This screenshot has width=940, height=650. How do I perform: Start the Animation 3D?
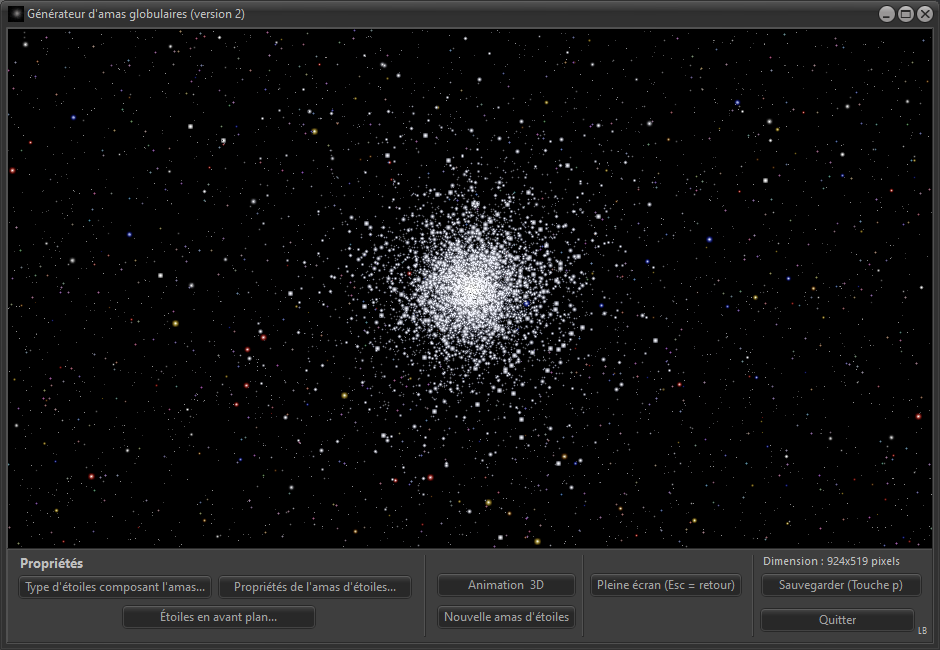[x=506, y=585]
